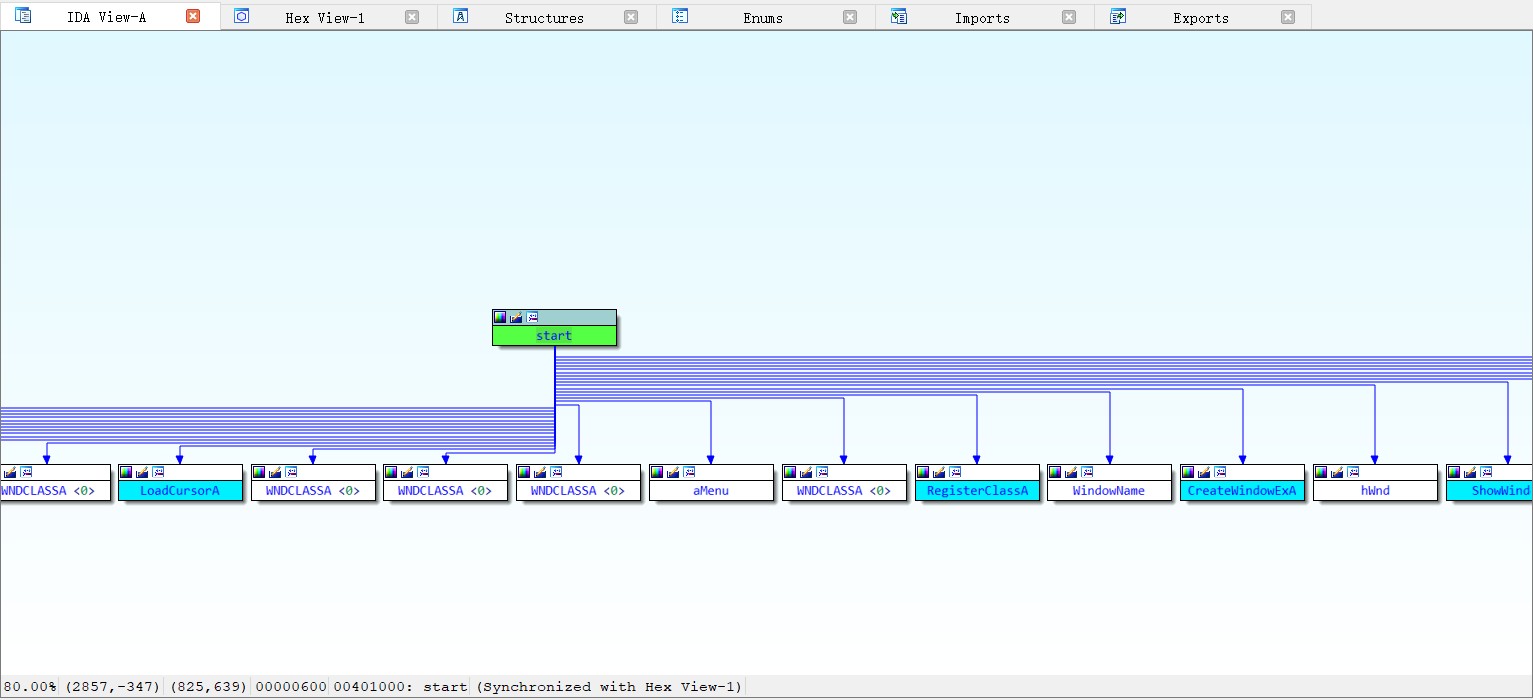Screen dimensions: 1533x700
Task: Switch to the IDA View-A tab
Action: (x=106, y=17)
